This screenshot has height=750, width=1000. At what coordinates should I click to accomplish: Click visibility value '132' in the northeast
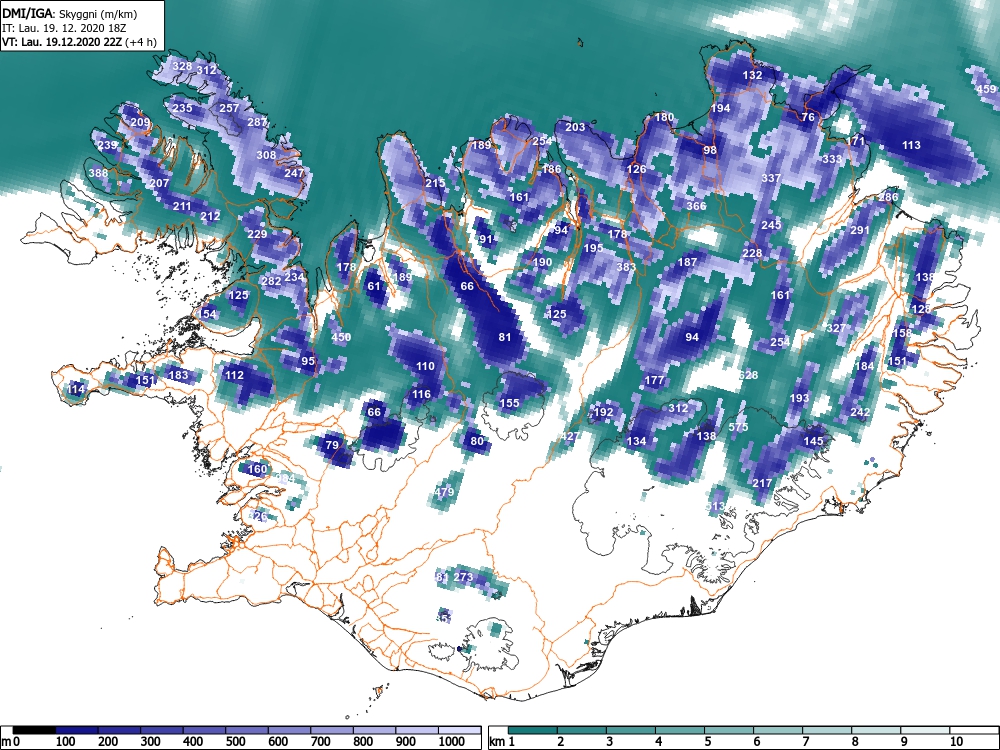coord(753,75)
